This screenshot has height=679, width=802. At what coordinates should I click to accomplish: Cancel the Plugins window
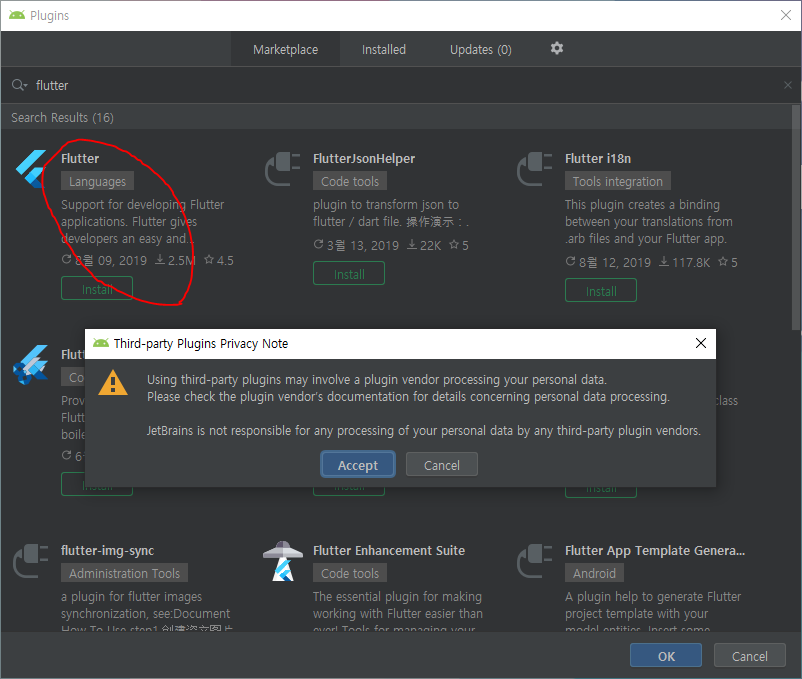pos(750,655)
